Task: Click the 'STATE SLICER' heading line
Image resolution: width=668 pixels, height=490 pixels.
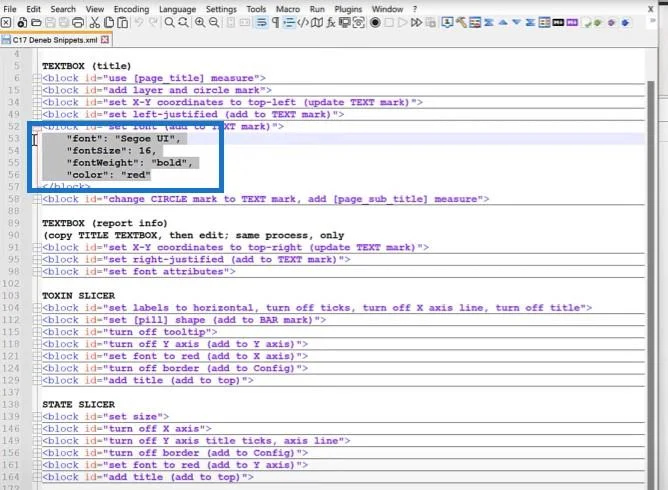Action: point(78,404)
